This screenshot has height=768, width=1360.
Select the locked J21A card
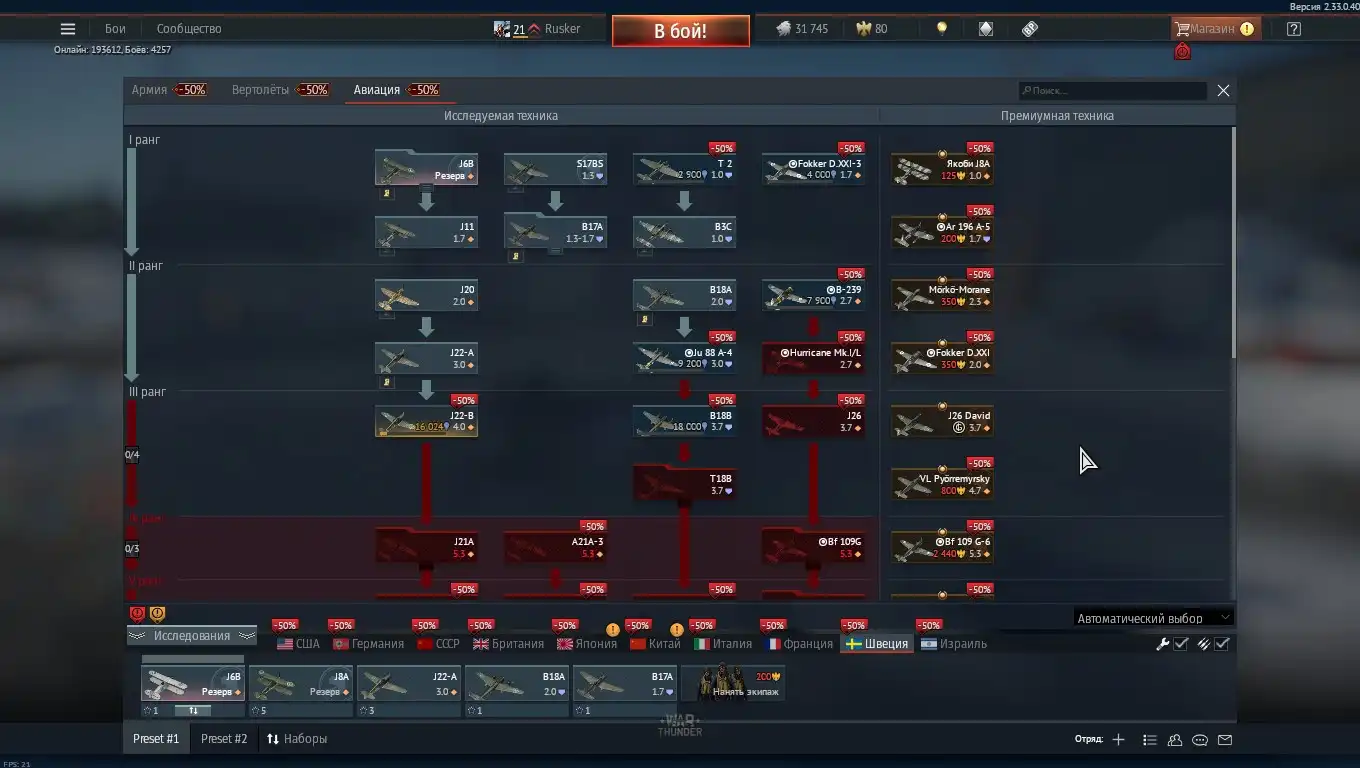point(426,548)
